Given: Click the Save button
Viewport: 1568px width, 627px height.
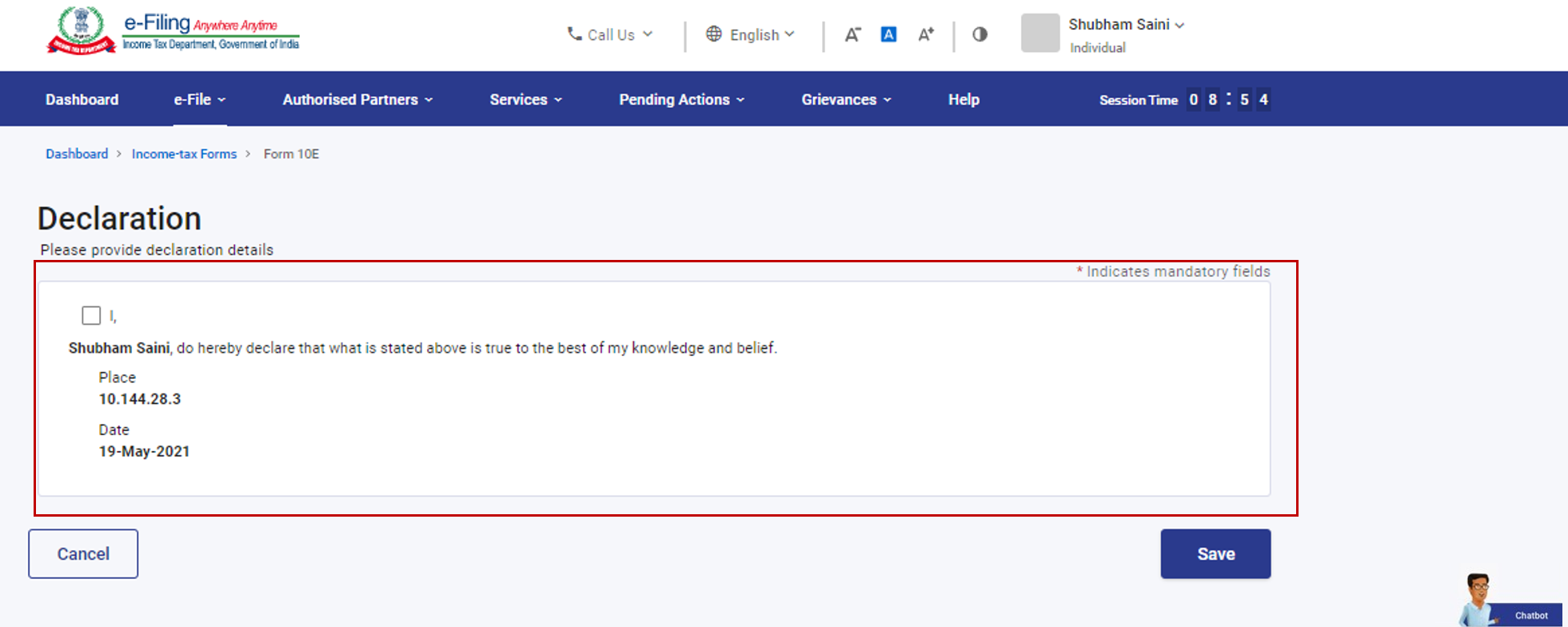Looking at the screenshot, I should pyautogui.click(x=1215, y=553).
